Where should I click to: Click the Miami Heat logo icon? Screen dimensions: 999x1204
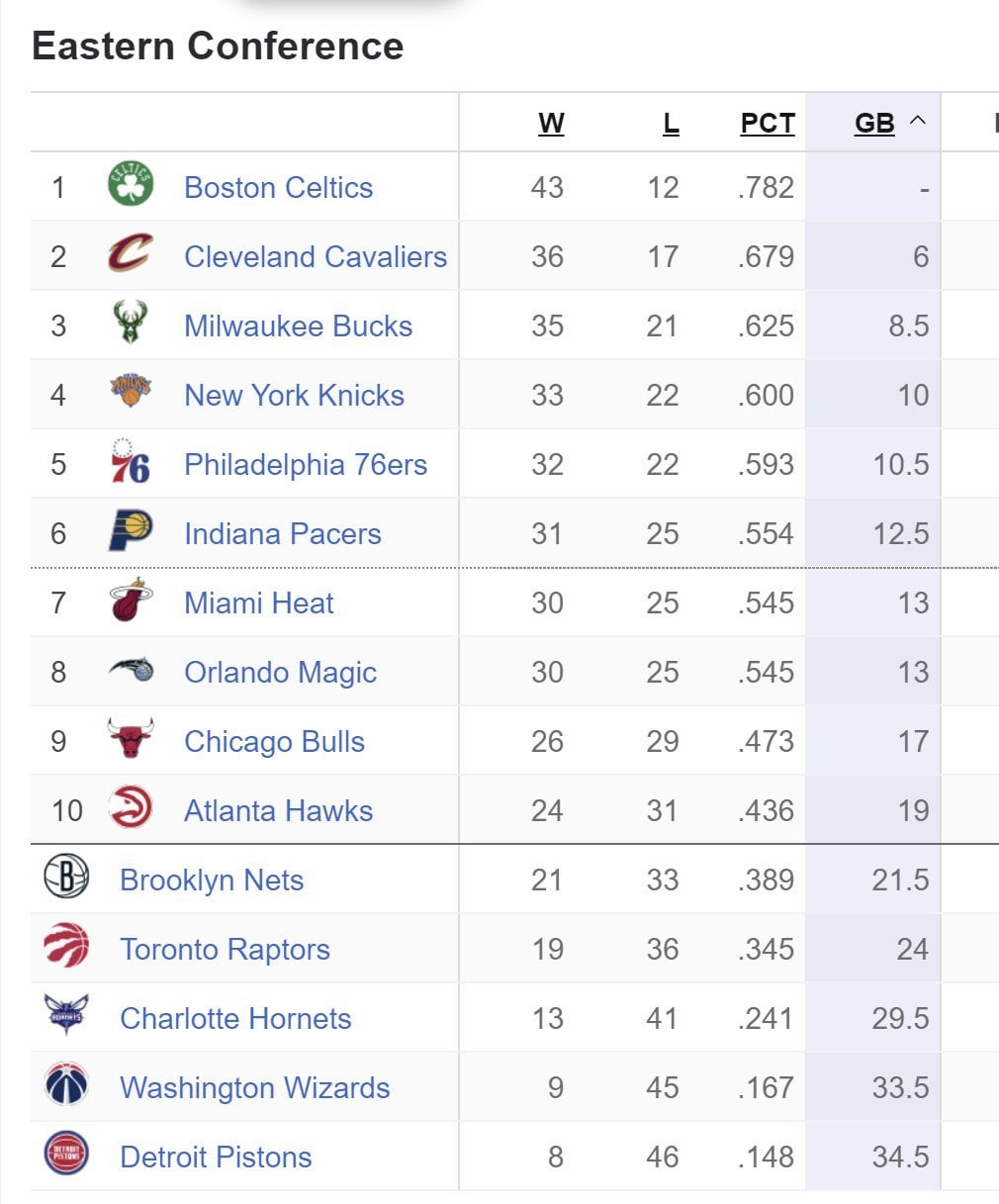pyautogui.click(x=131, y=601)
